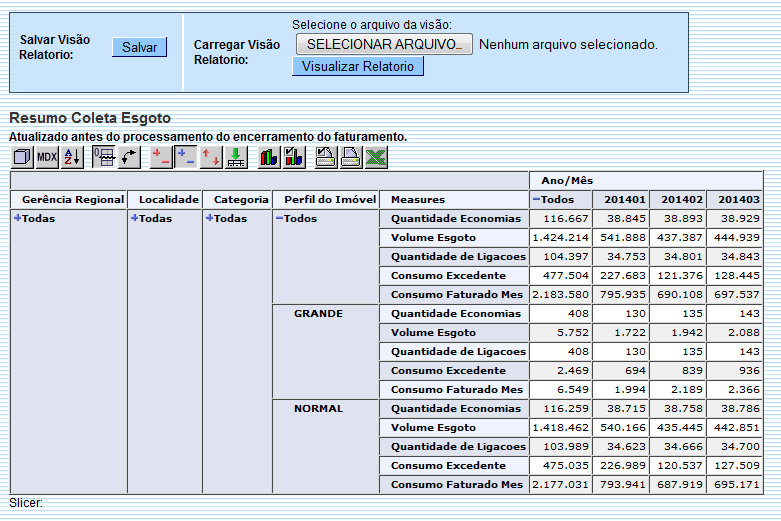The width and height of the screenshot is (781, 521).
Task: Show the chart using bar chart icon
Action: [269, 156]
